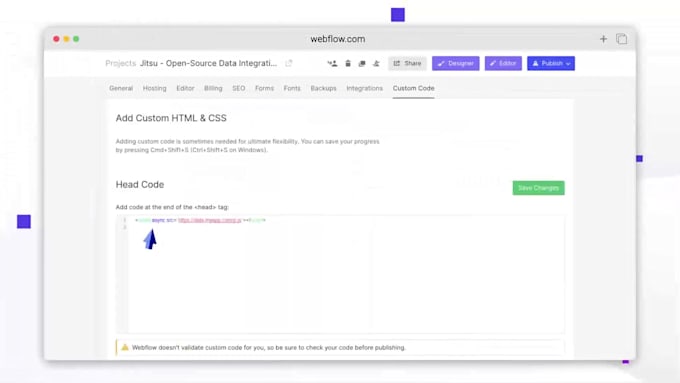Open the Forms tab
Screen dimensions: 680x383
[264, 88]
